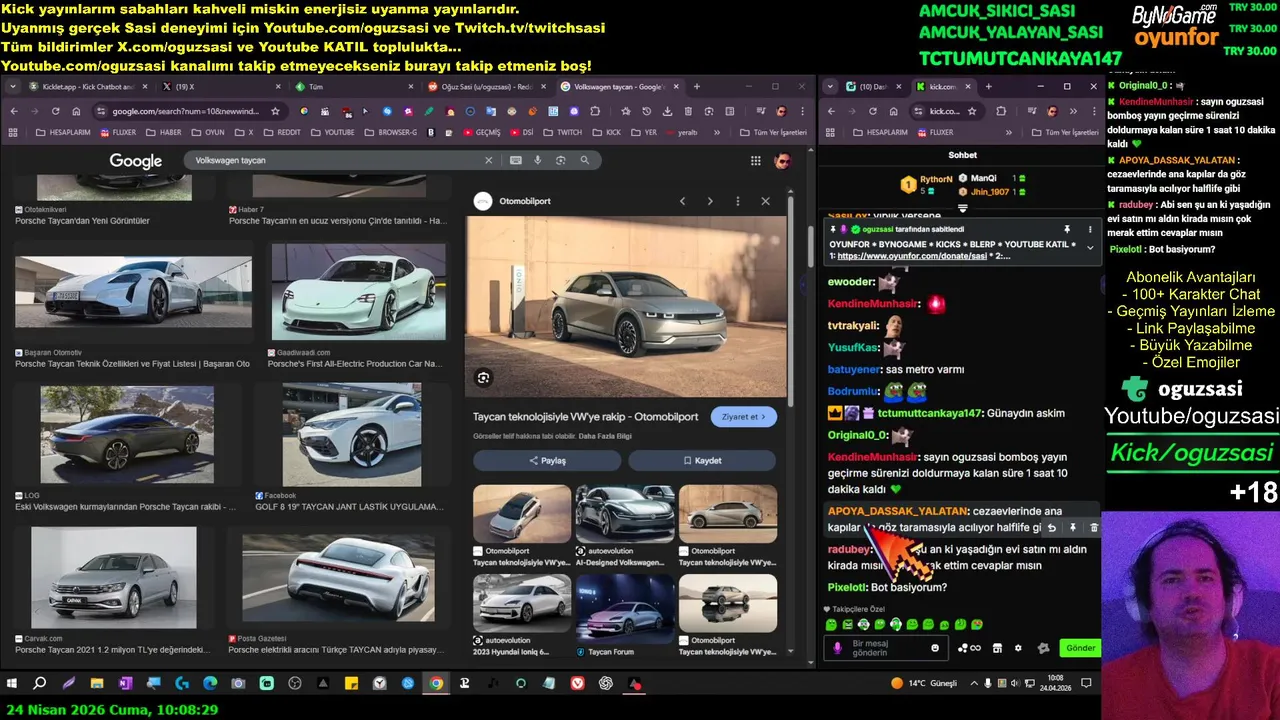Open Chrome menu in left browser

tap(802, 111)
